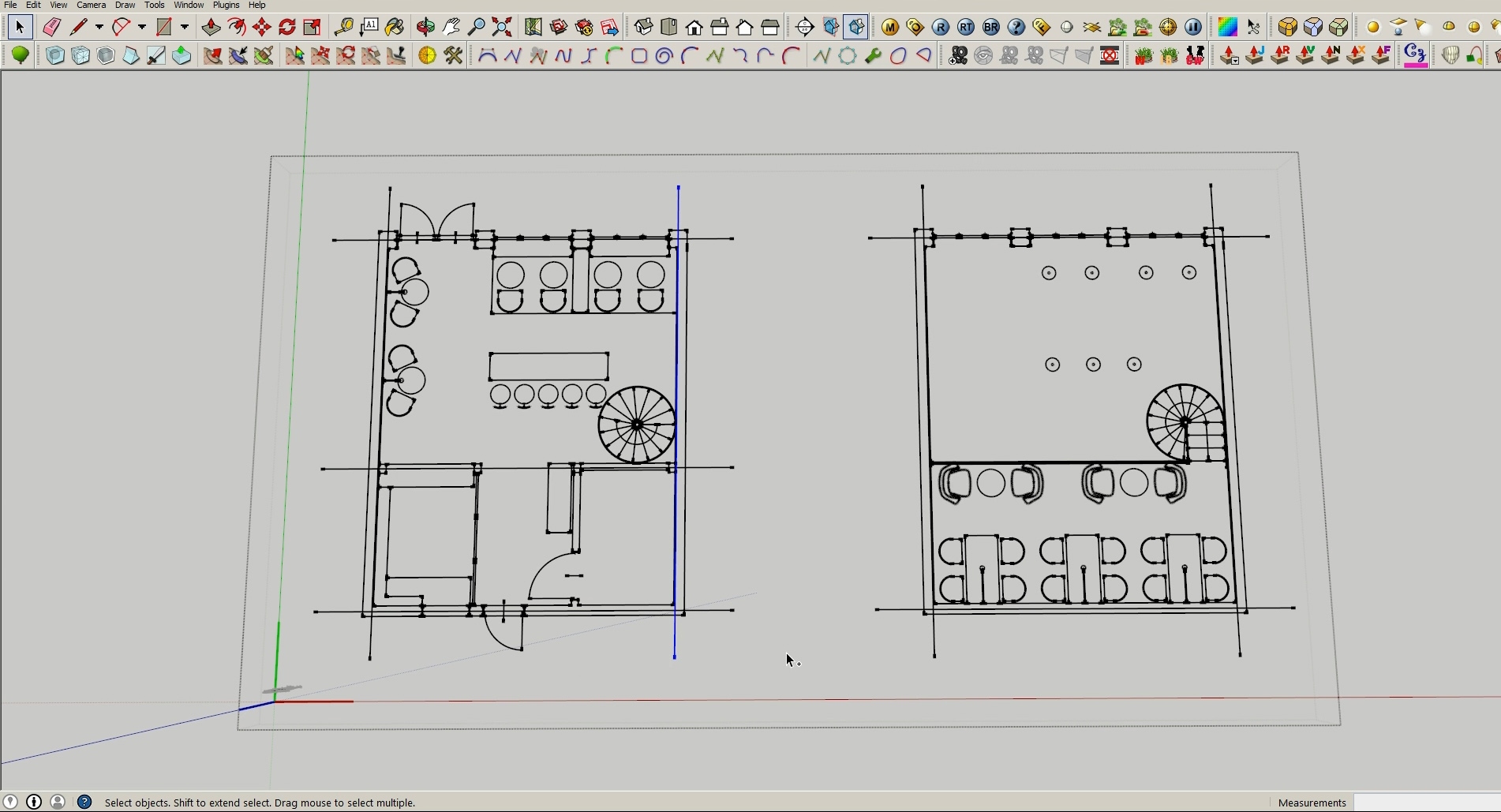Click the rainbow color palette swatch
Screen dimensions: 1501x812
(x=1227, y=27)
